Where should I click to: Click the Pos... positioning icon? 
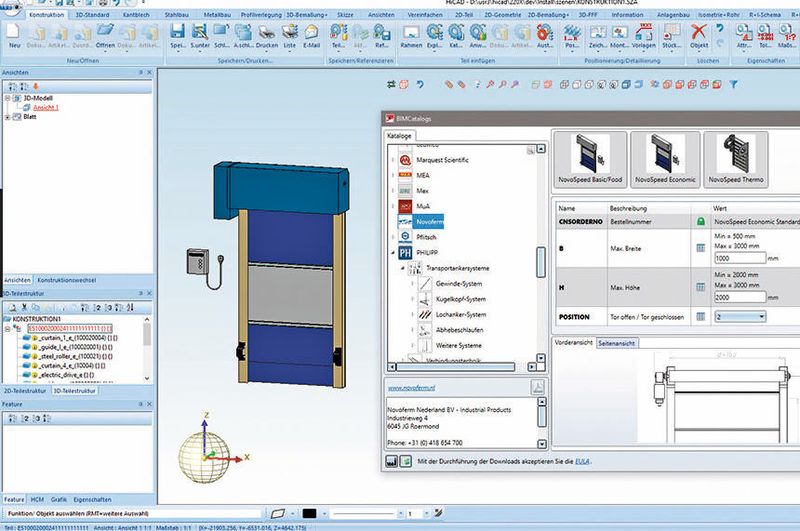[572, 32]
